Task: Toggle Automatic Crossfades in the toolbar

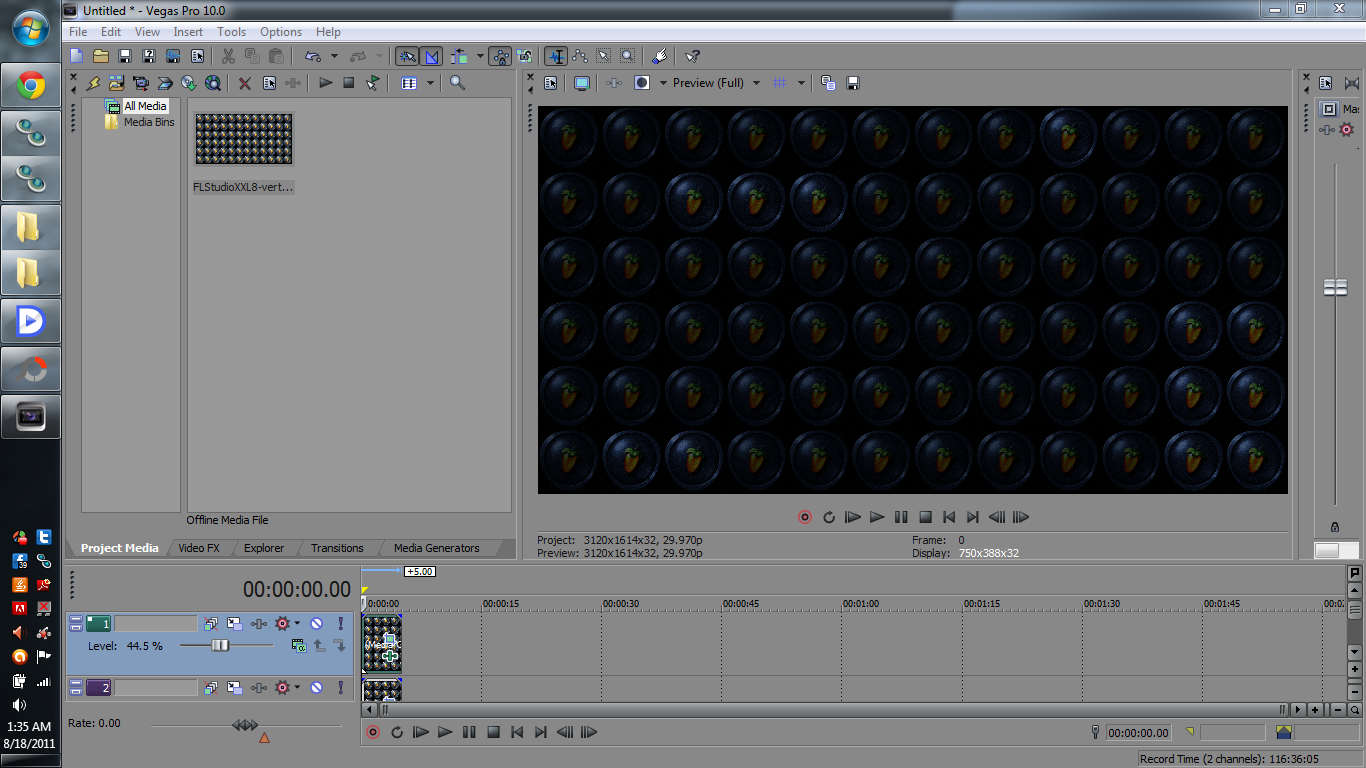Action: pyautogui.click(x=431, y=56)
